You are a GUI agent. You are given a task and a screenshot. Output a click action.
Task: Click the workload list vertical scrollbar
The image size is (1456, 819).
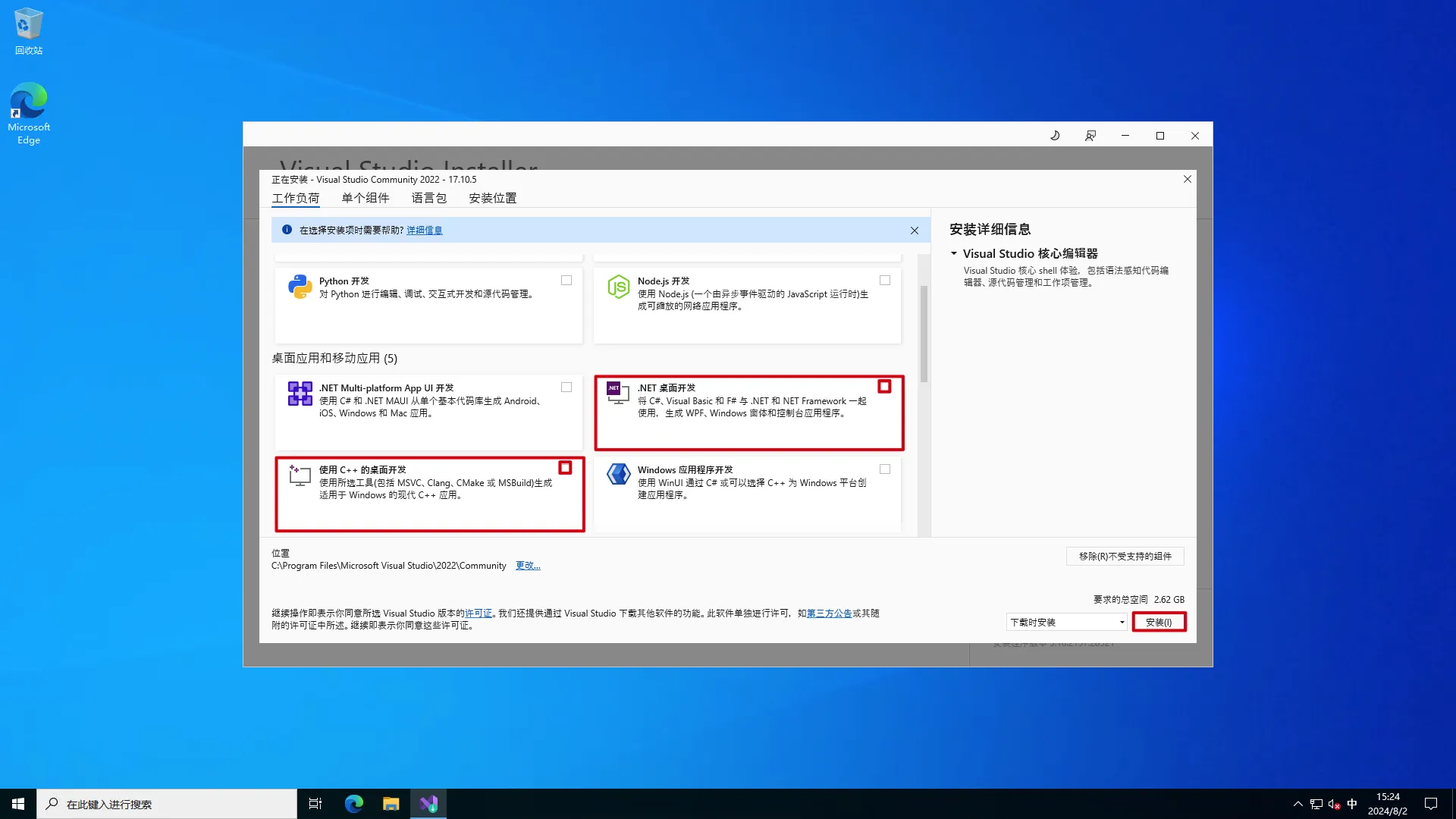pos(924,334)
